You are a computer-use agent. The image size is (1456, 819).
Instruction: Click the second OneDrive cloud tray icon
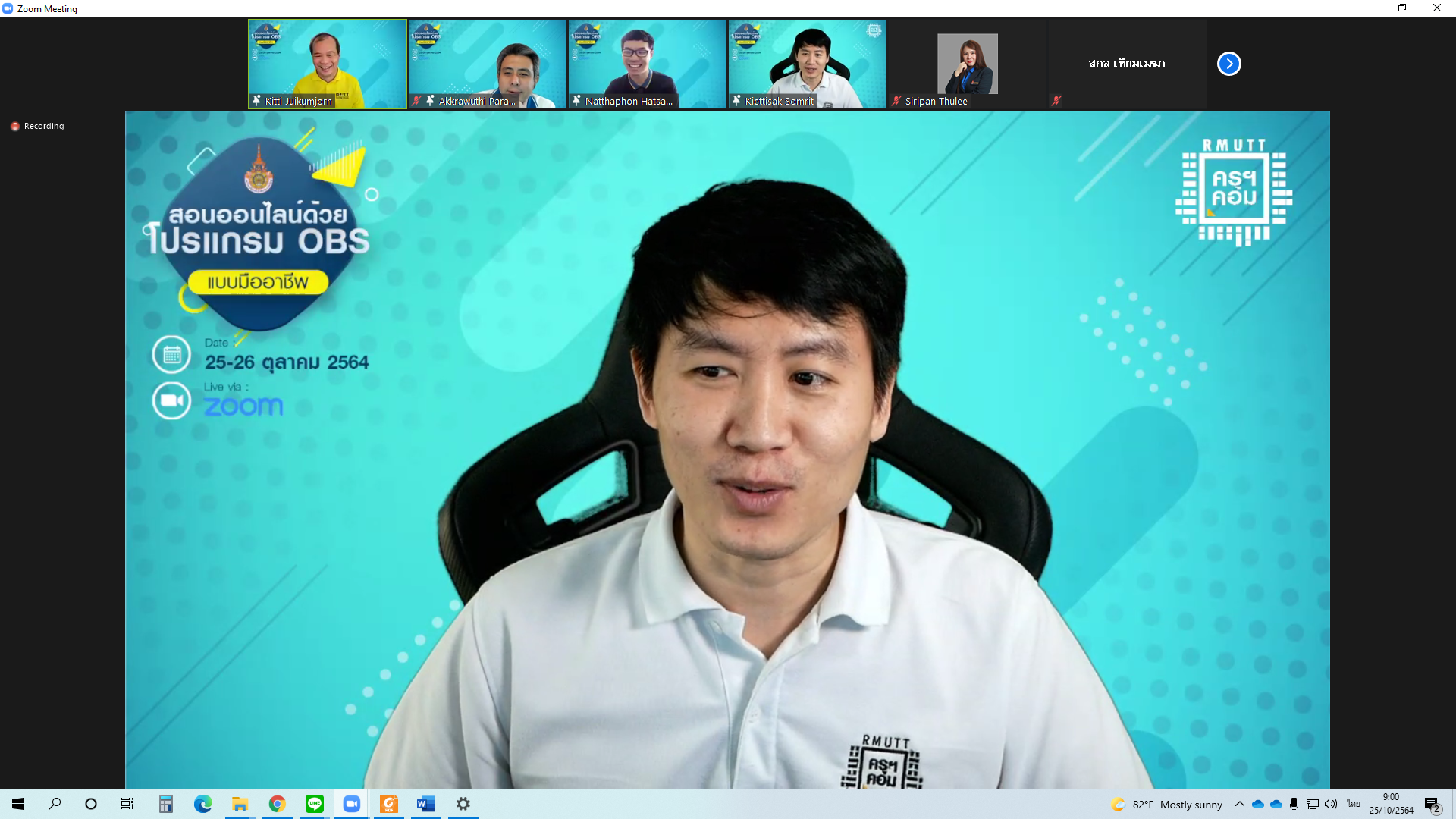click(x=1276, y=804)
